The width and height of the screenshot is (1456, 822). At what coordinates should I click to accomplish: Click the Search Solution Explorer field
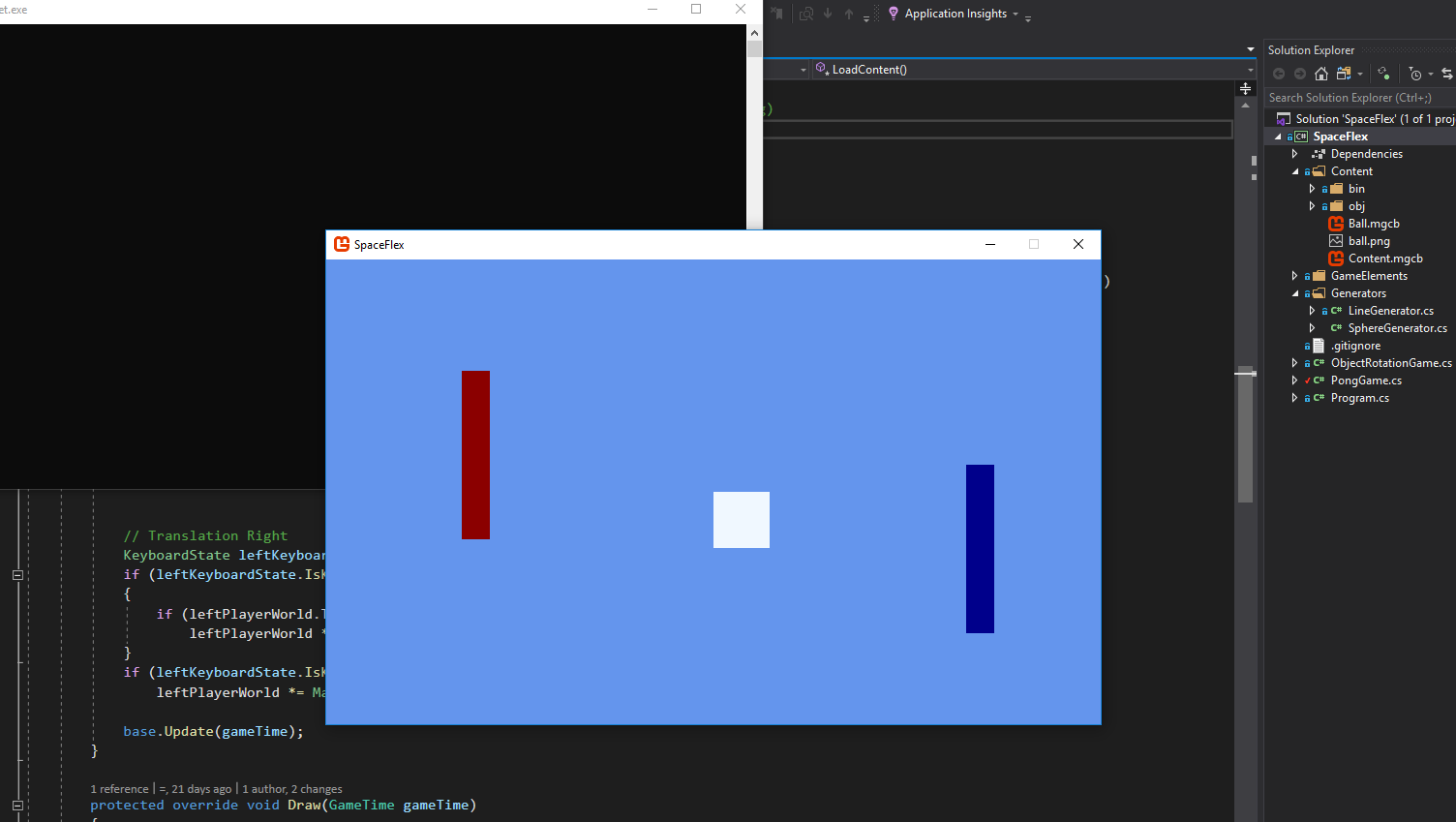[1355, 98]
